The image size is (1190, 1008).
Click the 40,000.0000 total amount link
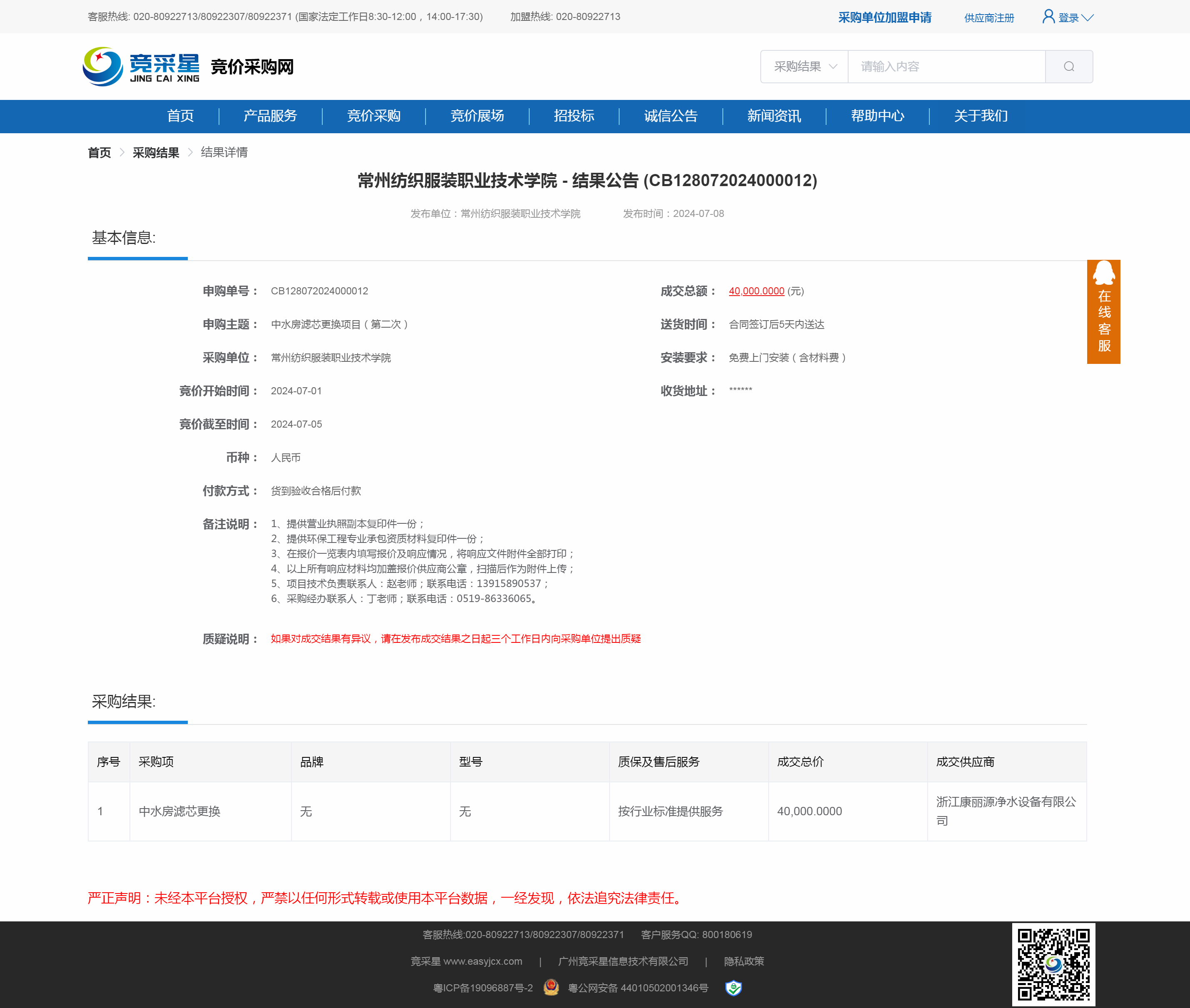[x=756, y=291]
